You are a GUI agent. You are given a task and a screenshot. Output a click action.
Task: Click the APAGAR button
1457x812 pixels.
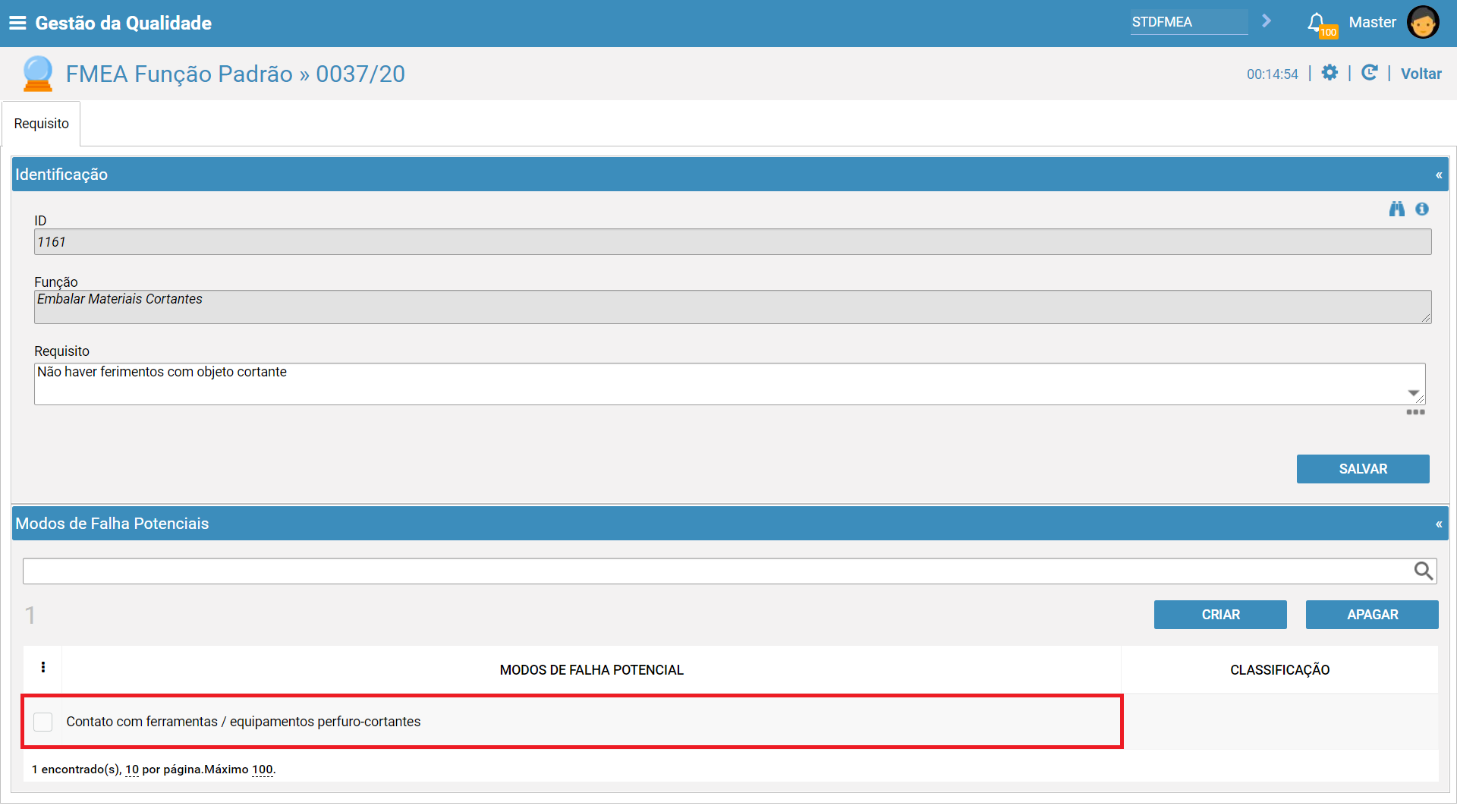(x=1372, y=615)
